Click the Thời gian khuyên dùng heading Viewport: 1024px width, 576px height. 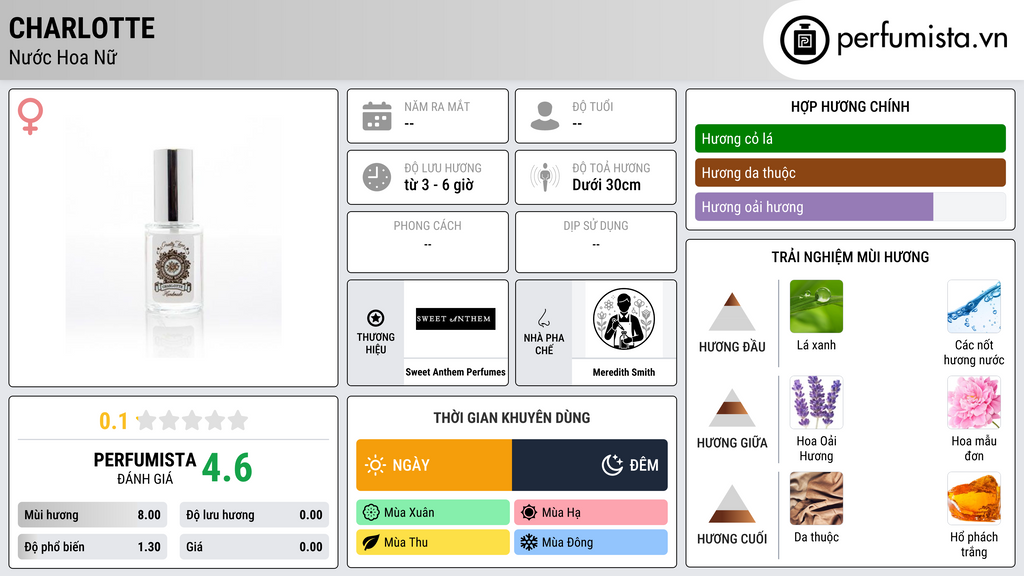coord(512,418)
